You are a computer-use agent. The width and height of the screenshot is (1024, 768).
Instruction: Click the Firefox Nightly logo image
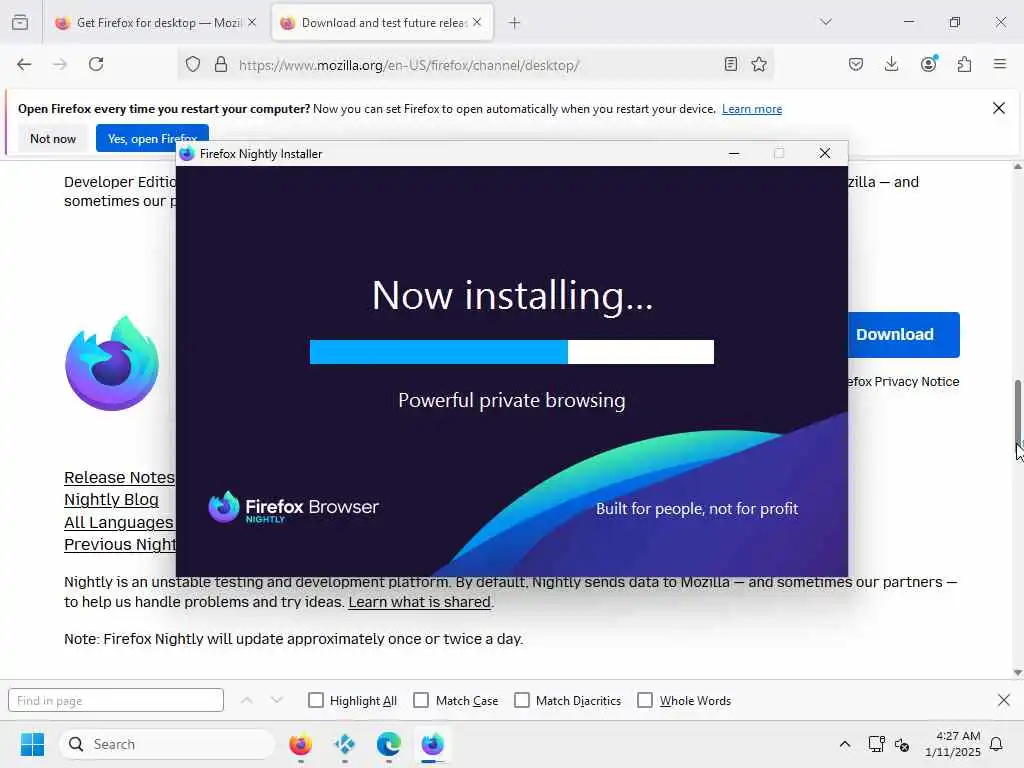[x=112, y=363]
